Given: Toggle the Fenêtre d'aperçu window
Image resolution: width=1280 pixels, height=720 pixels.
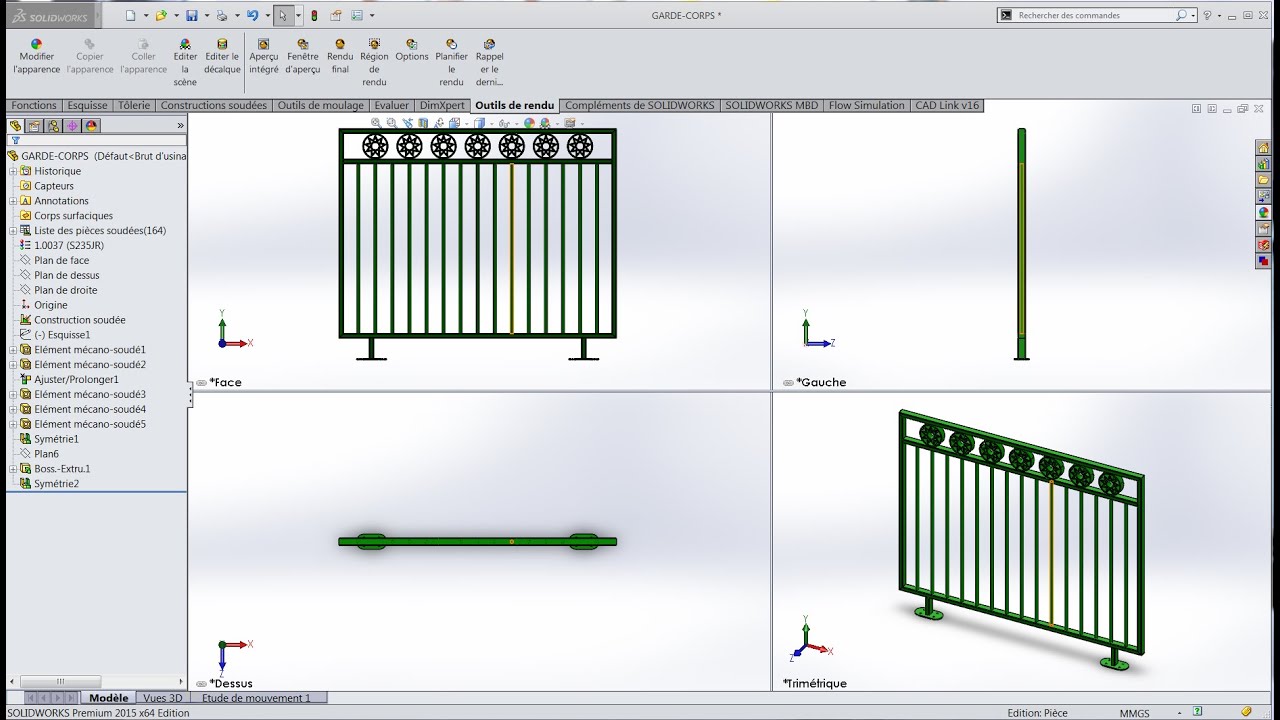Looking at the screenshot, I should click(302, 57).
